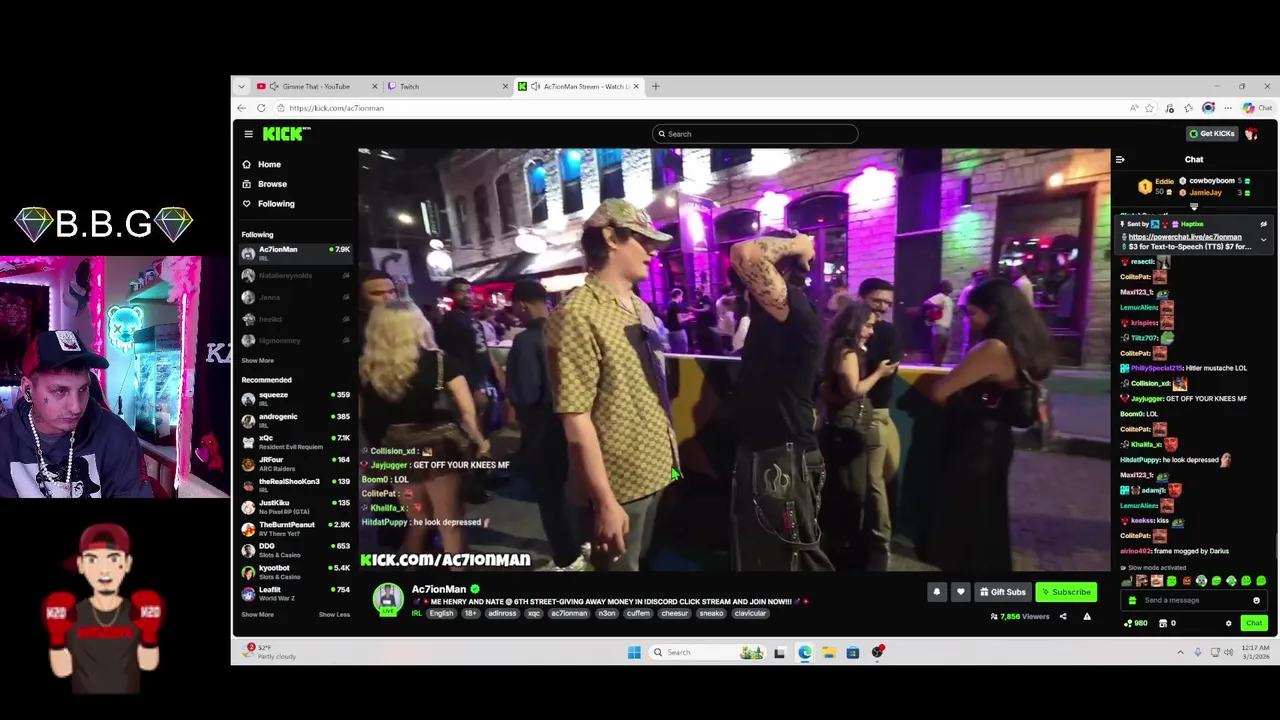This screenshot has width=1280, height=720.
Task: Click the English tag under stream title
Action: (x=441, y=613)
